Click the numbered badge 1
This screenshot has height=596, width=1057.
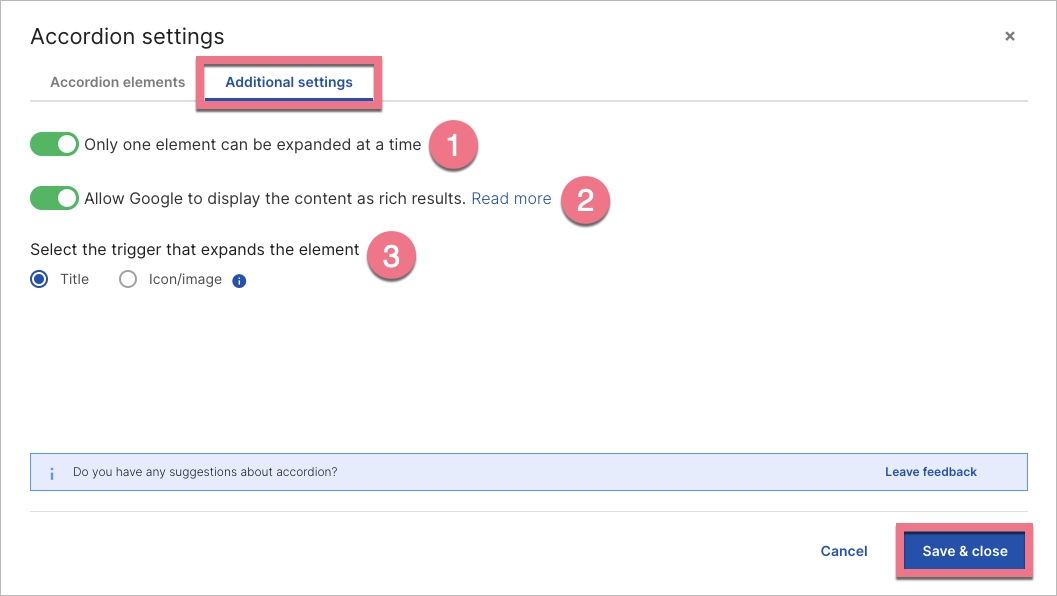[x=456, y=145]
